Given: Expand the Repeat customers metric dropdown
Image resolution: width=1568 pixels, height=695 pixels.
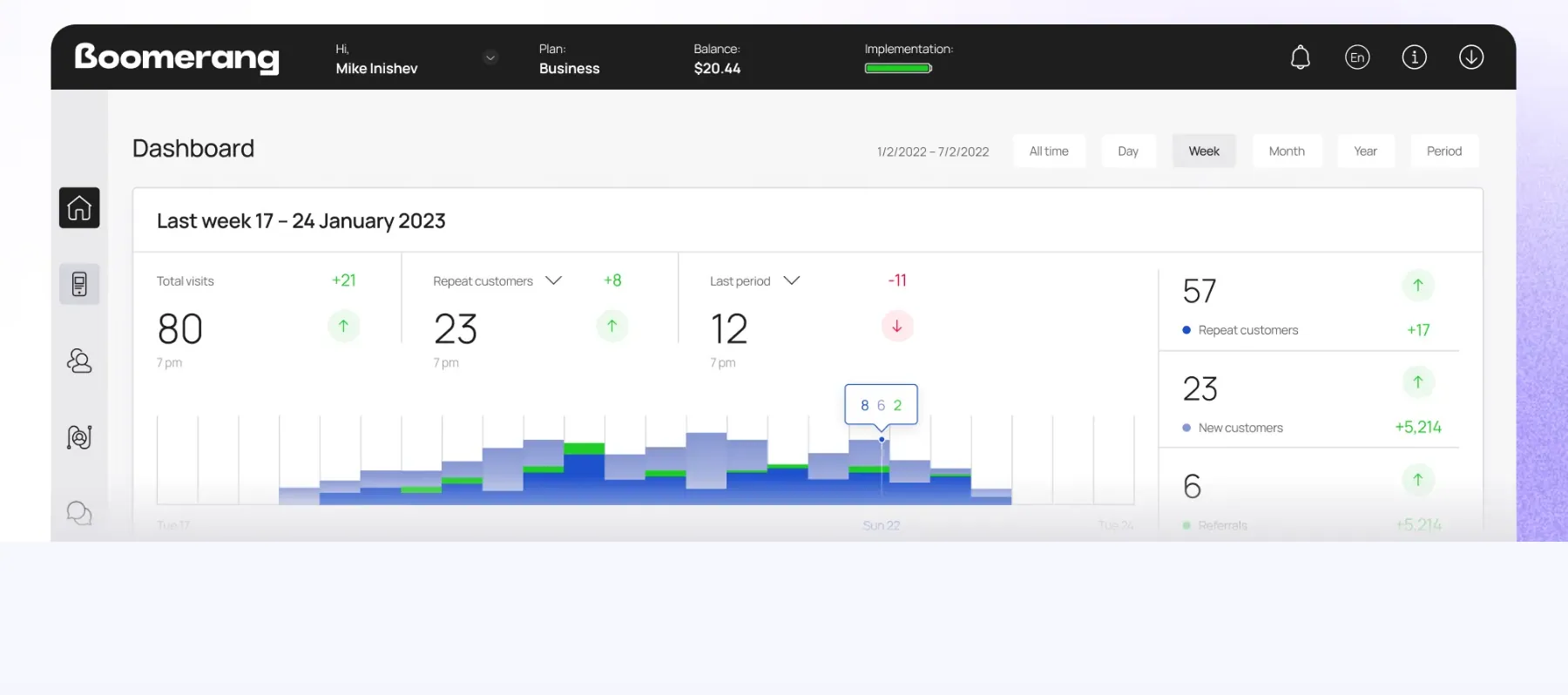Looking at the screenshot, I should (554, 280).
